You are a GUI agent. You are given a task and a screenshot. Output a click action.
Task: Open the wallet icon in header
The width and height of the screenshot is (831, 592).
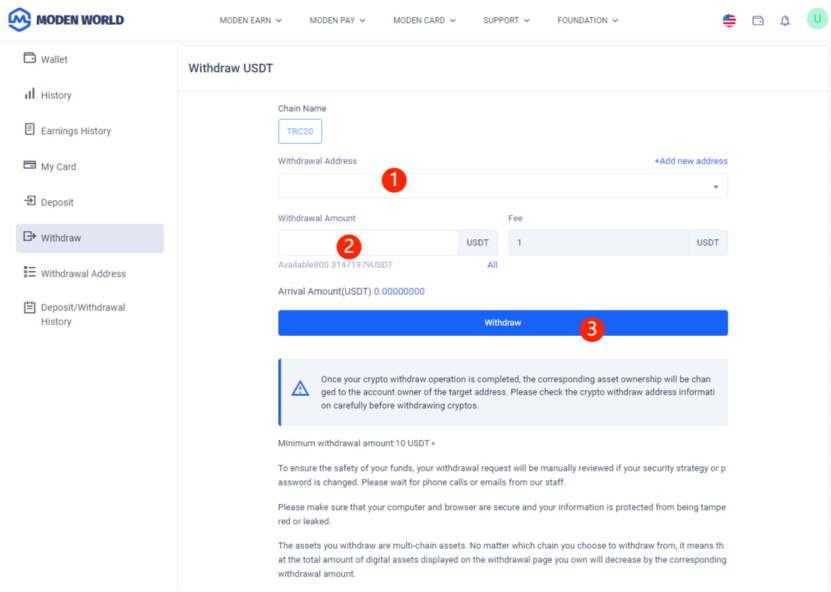(x=758, y=21)
